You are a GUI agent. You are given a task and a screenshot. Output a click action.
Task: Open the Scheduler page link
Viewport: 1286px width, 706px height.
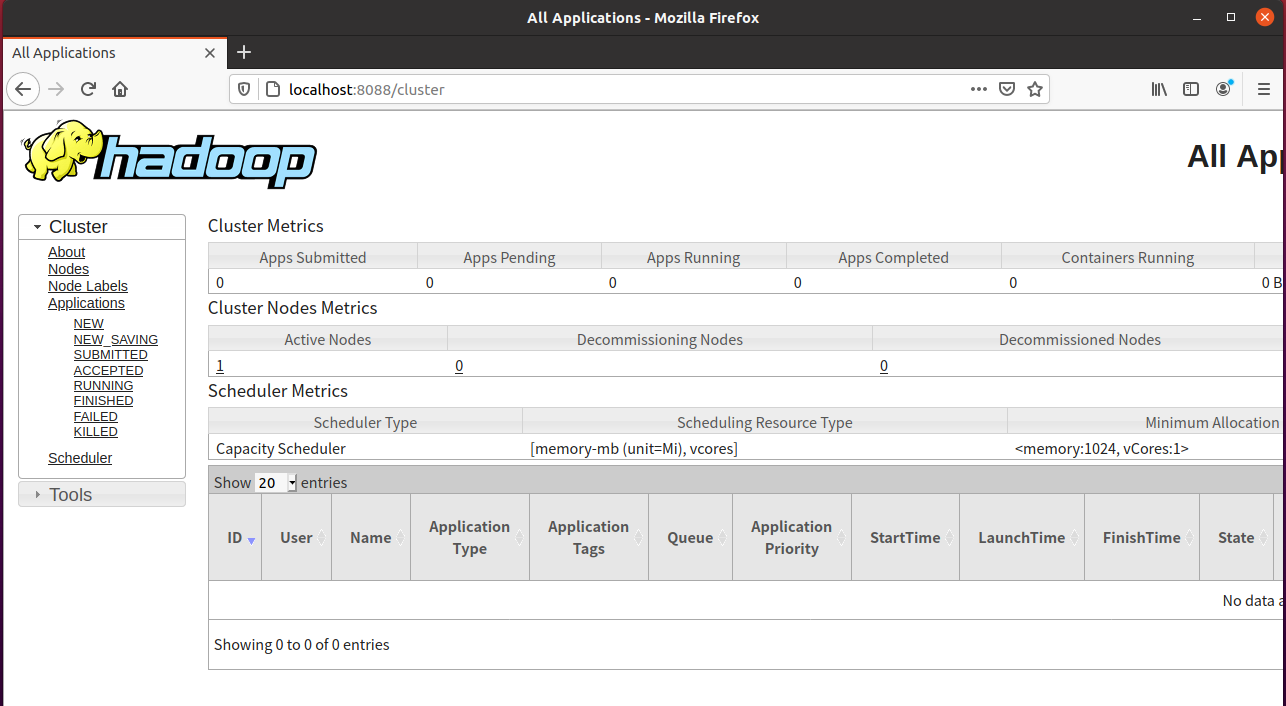click(x=80, y=458)
